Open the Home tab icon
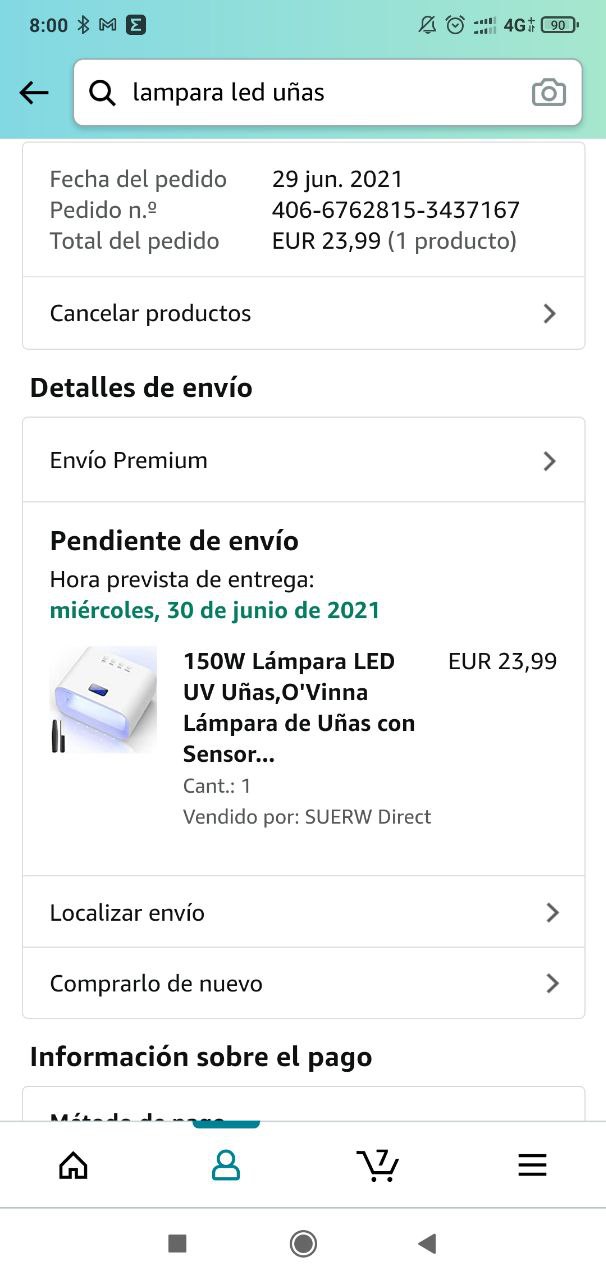 (x=73, y=1165)
